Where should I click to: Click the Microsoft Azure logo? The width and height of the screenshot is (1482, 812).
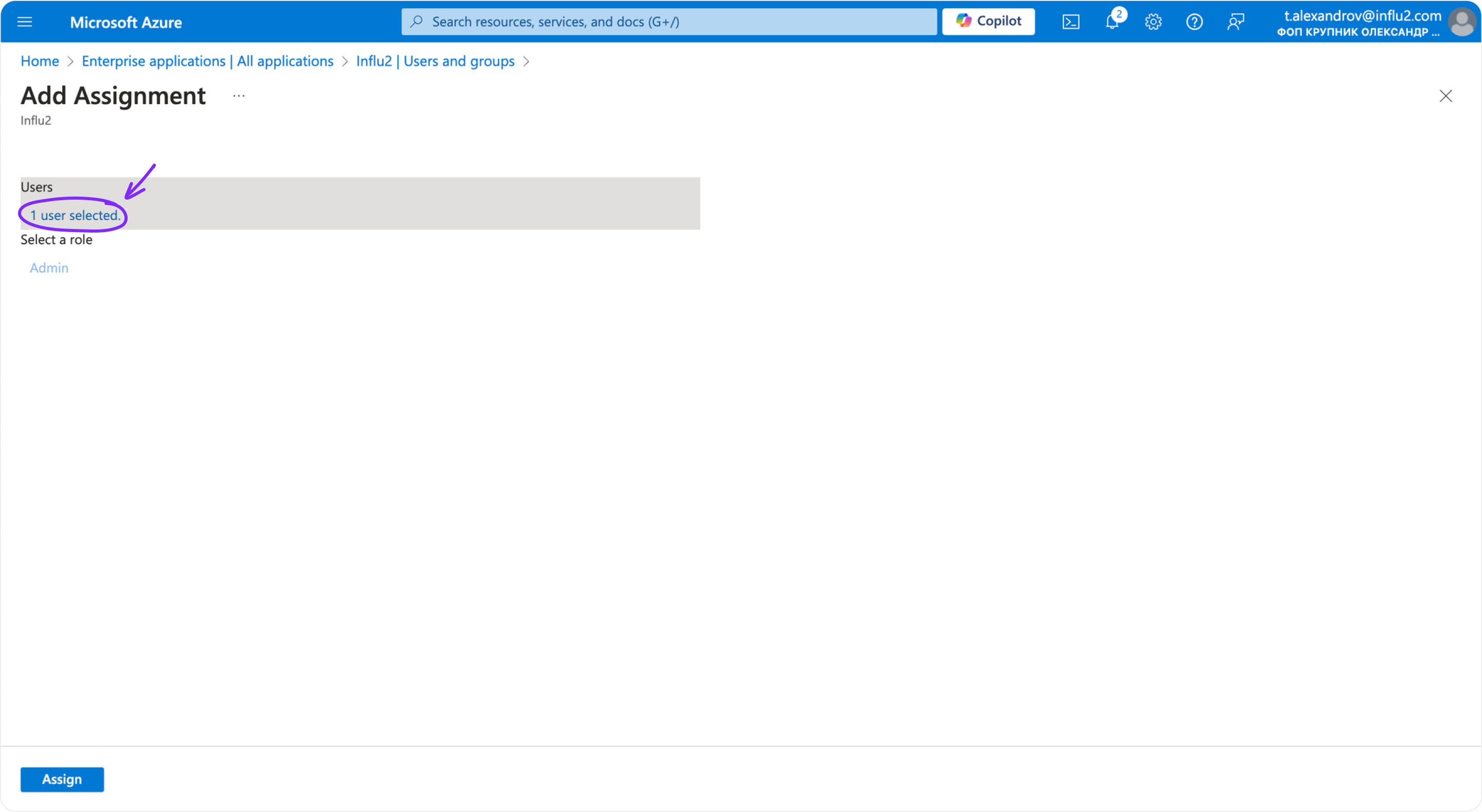tap(126, 23)
